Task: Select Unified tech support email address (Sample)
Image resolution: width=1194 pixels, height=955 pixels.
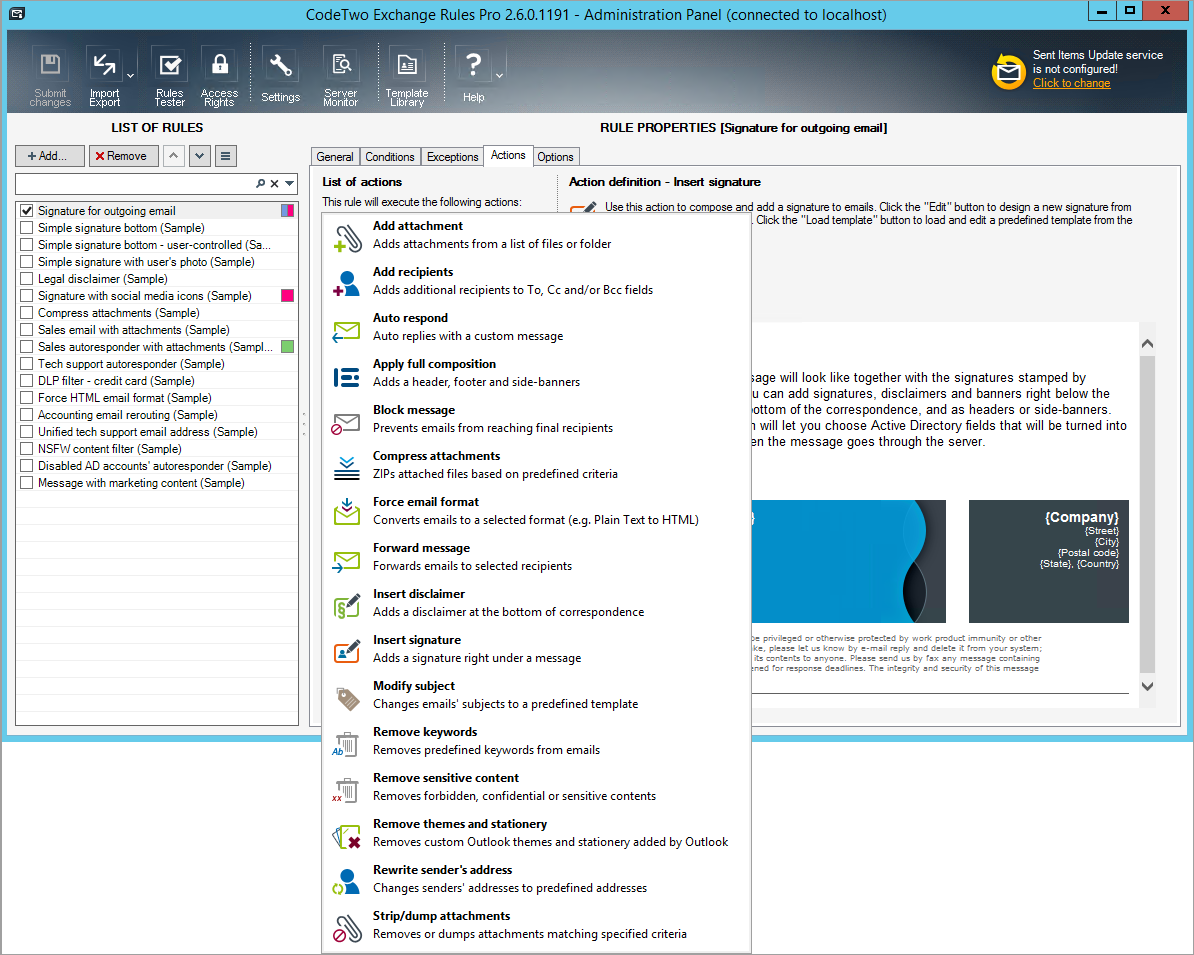Action: pos(157,432)
